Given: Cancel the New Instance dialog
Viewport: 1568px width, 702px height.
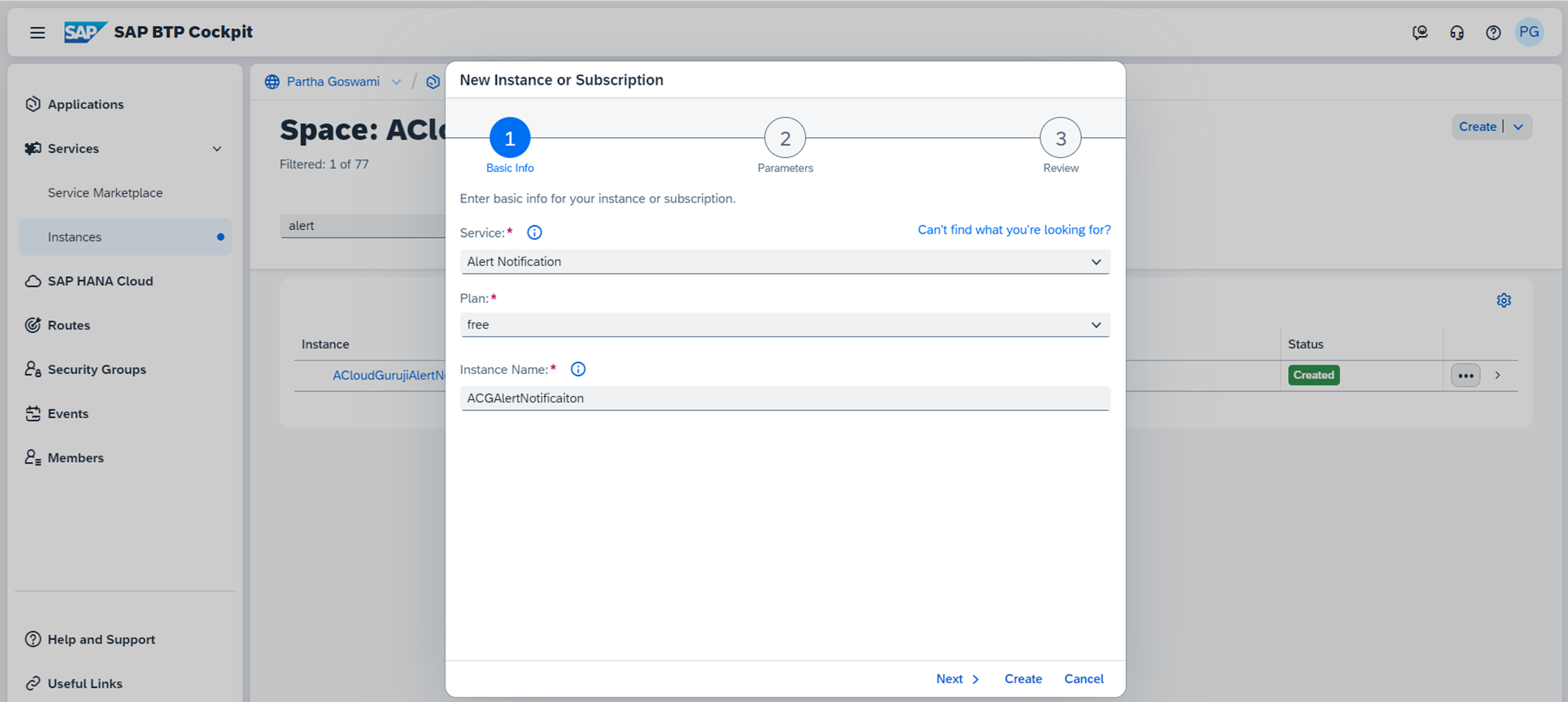Looking at the screenshot, I should pos(1083,679).
